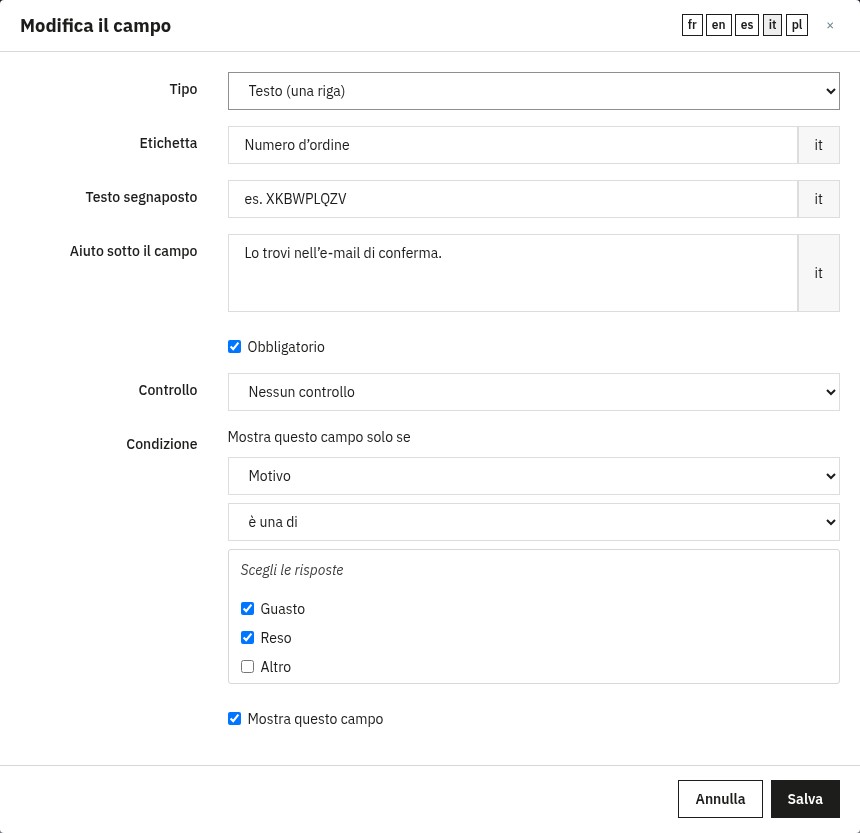Viewport: 860px width, 833px height.
Task: Click the it badge beside Etichetta
Action: pos(818,145)
